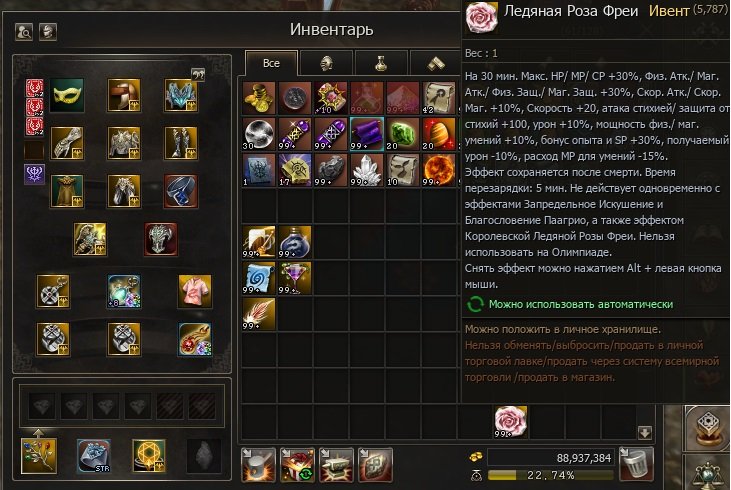Image resolution: width=731 pixels, height=490 pixels.
Task: Select the yellow masquerade mask equipment slot
Action: coord(67,96)
